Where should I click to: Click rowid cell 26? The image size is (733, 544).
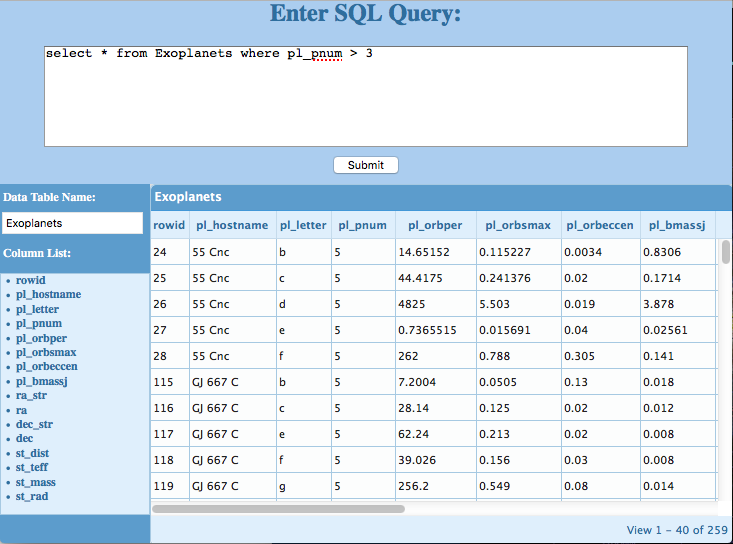pyautogui.click(x=170, y=304)
